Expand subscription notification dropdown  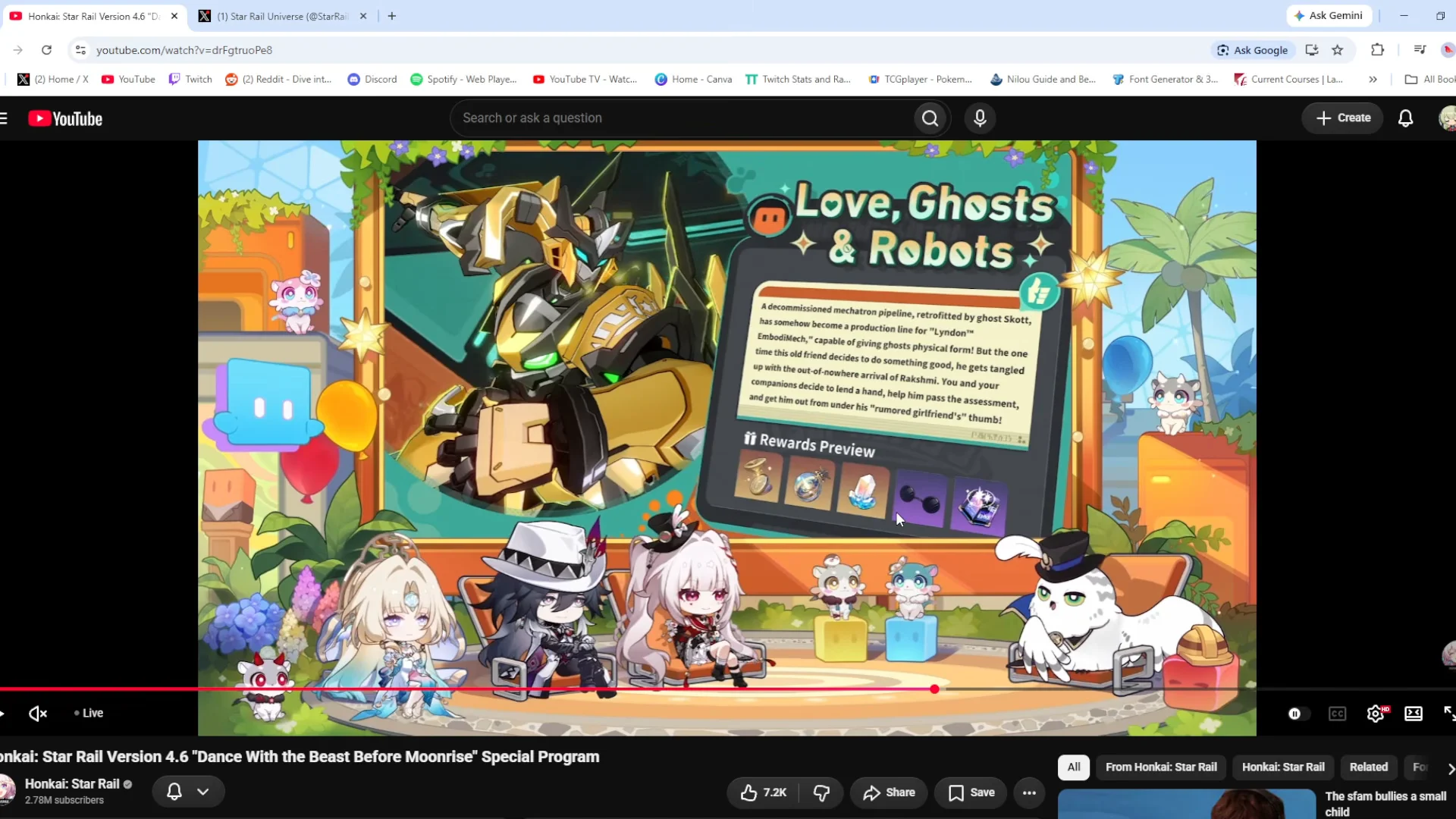coord(202,792)
